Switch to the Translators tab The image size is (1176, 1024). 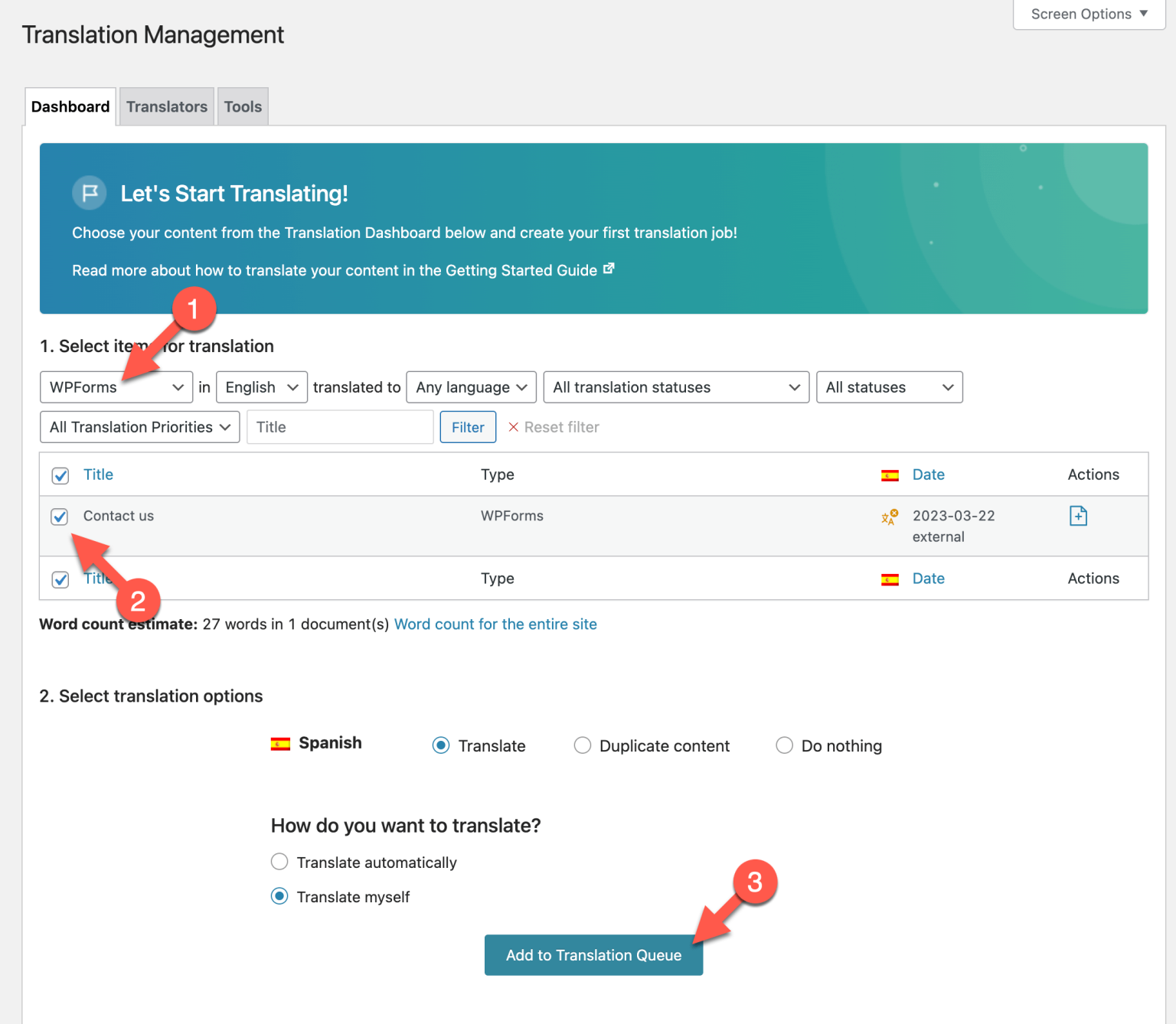tap(166, 106)
